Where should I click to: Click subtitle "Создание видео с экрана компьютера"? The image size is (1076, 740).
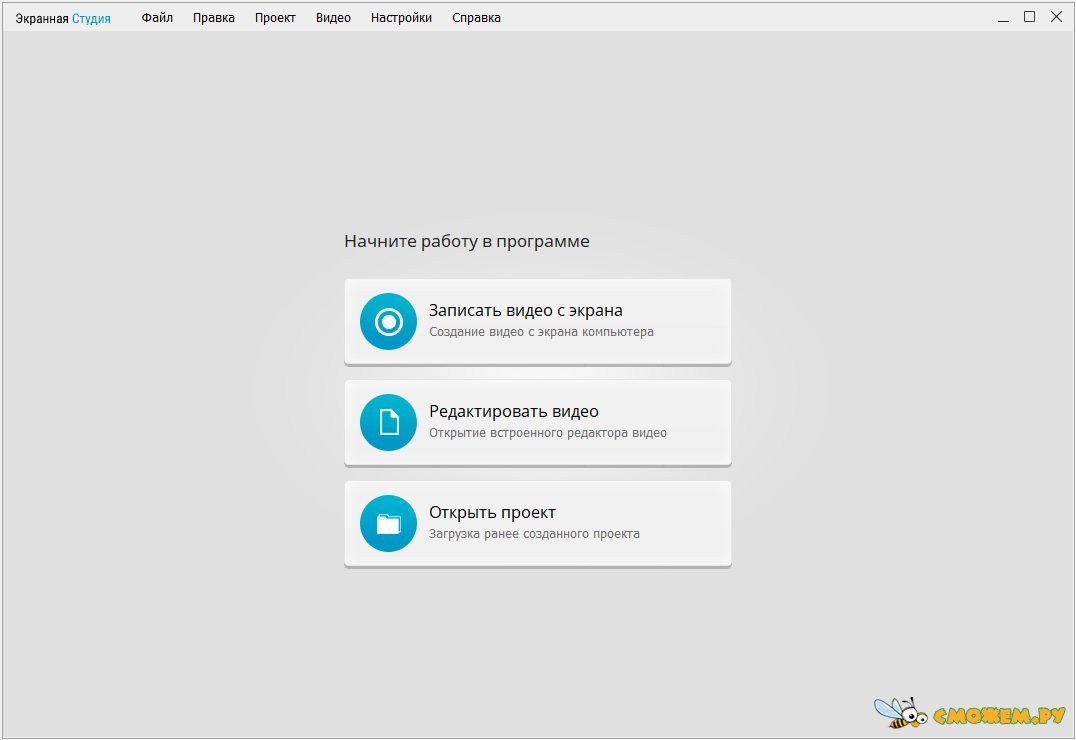click(541, 332)
